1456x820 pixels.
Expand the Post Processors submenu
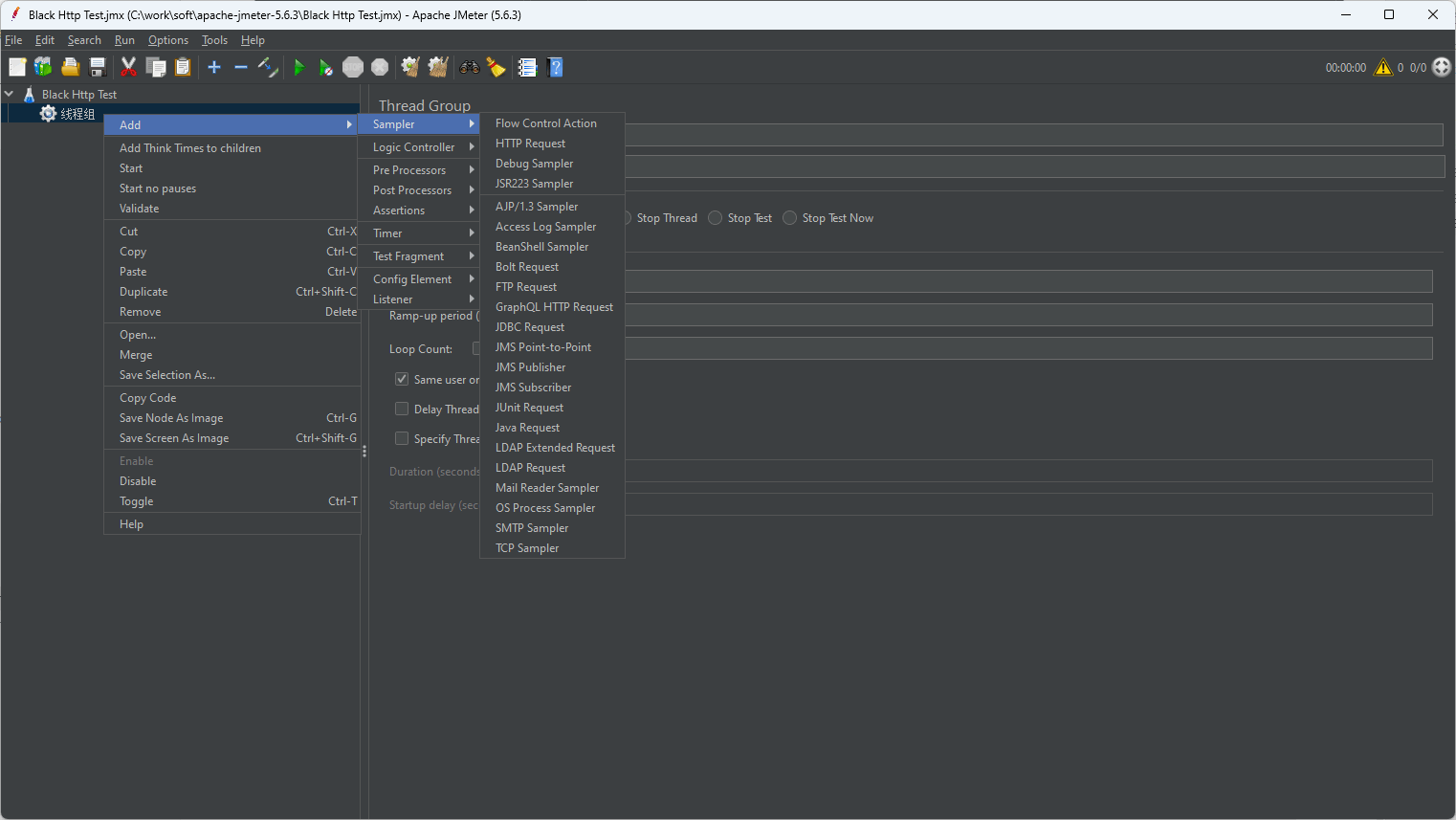(419, 190)
